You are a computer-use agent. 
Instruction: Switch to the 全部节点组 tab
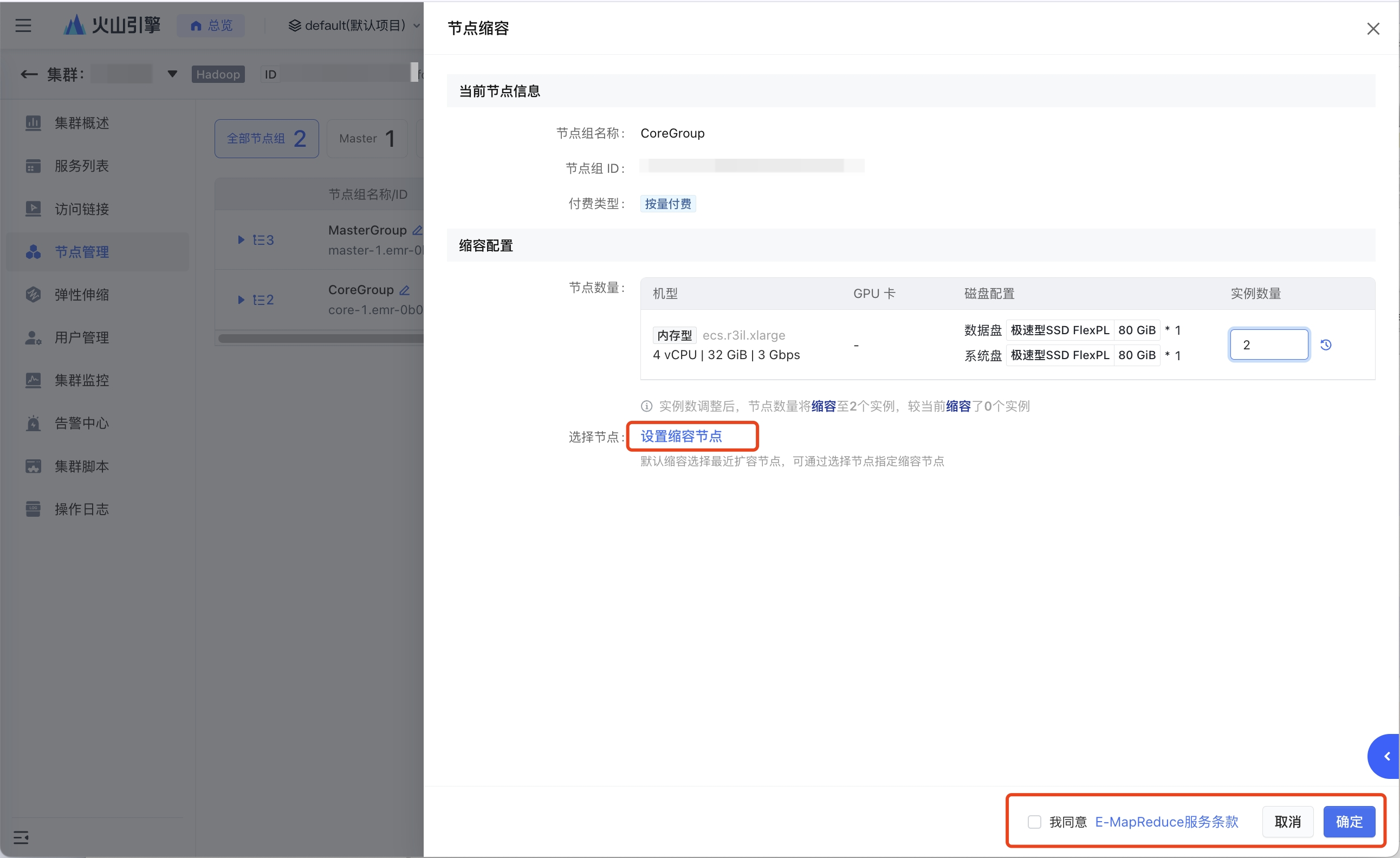267,139
